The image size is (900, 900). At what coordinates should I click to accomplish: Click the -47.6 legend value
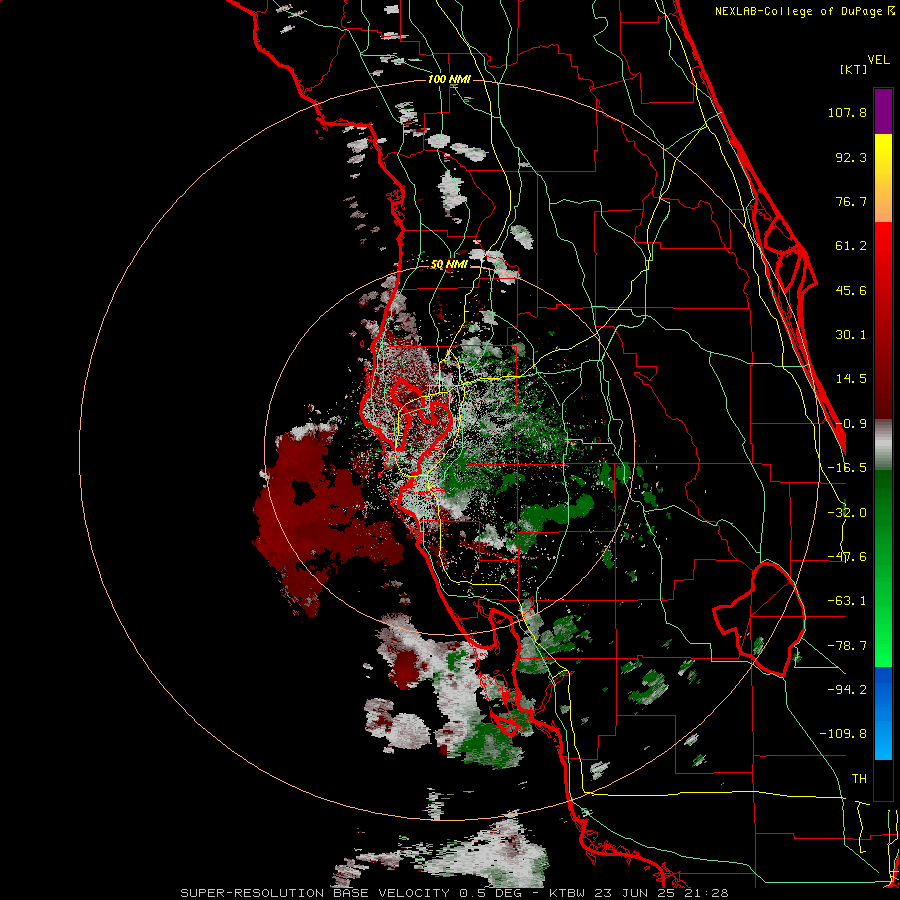(x=847, y=557)
